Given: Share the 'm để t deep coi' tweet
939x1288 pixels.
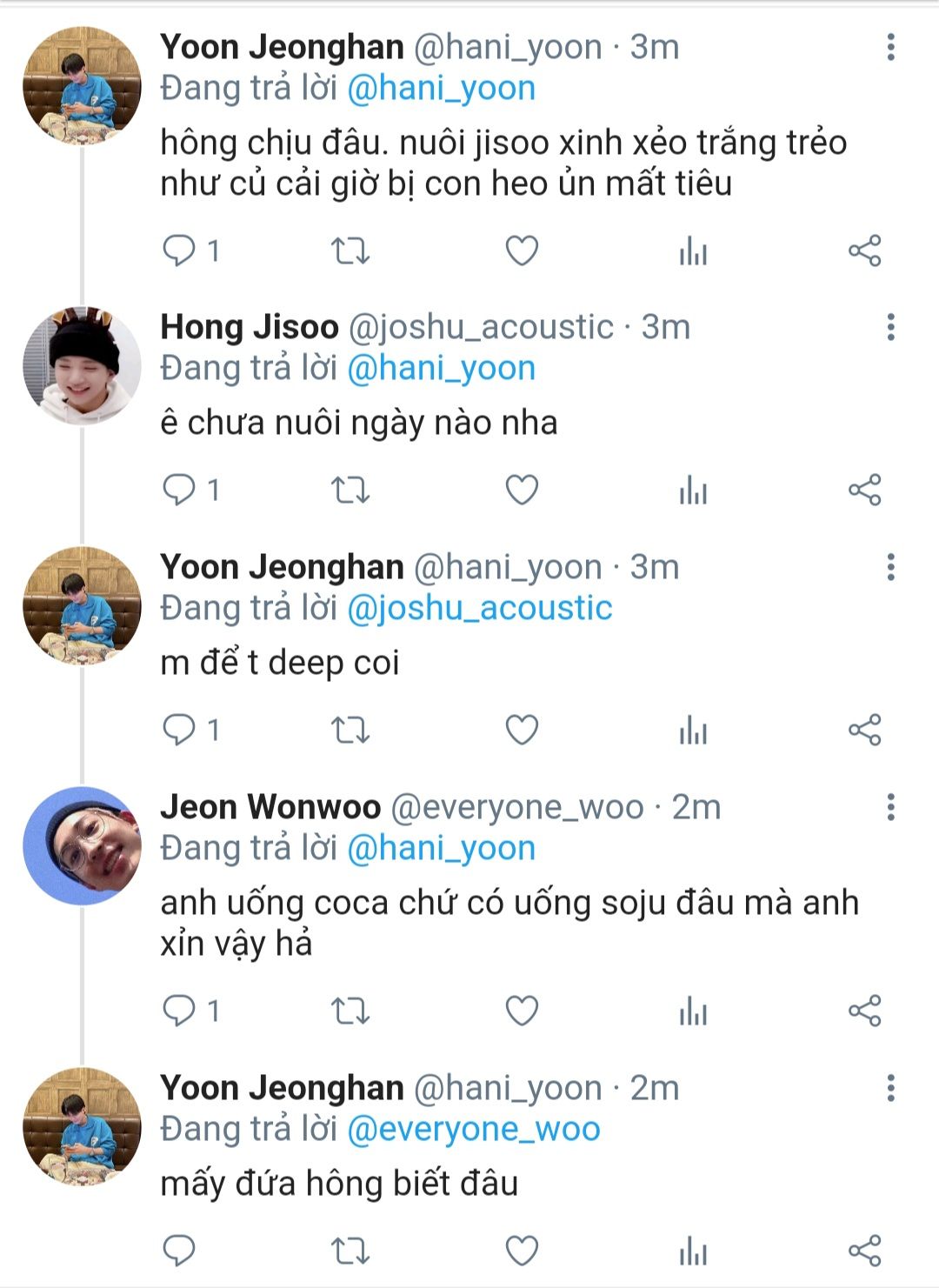Looking at the screenshot, I should coord(864,730).
